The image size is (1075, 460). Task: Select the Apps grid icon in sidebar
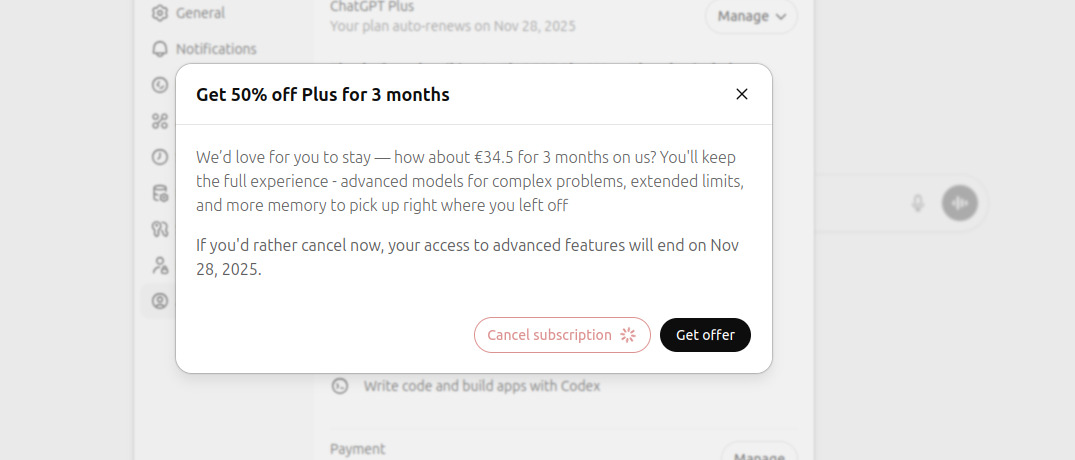[160, 121]
